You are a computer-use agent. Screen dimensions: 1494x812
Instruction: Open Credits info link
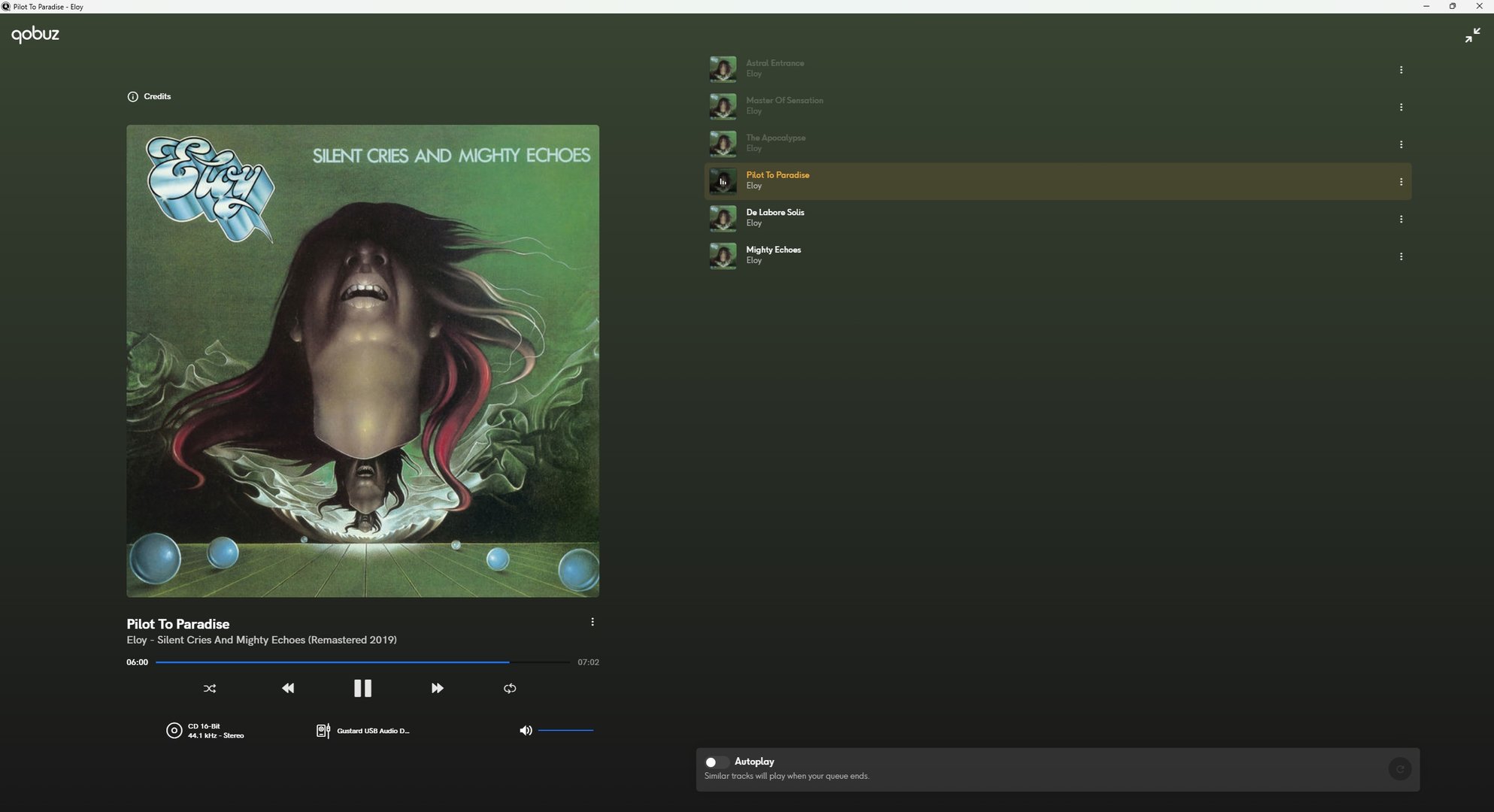pyautogui.click(x=150, y=96)
